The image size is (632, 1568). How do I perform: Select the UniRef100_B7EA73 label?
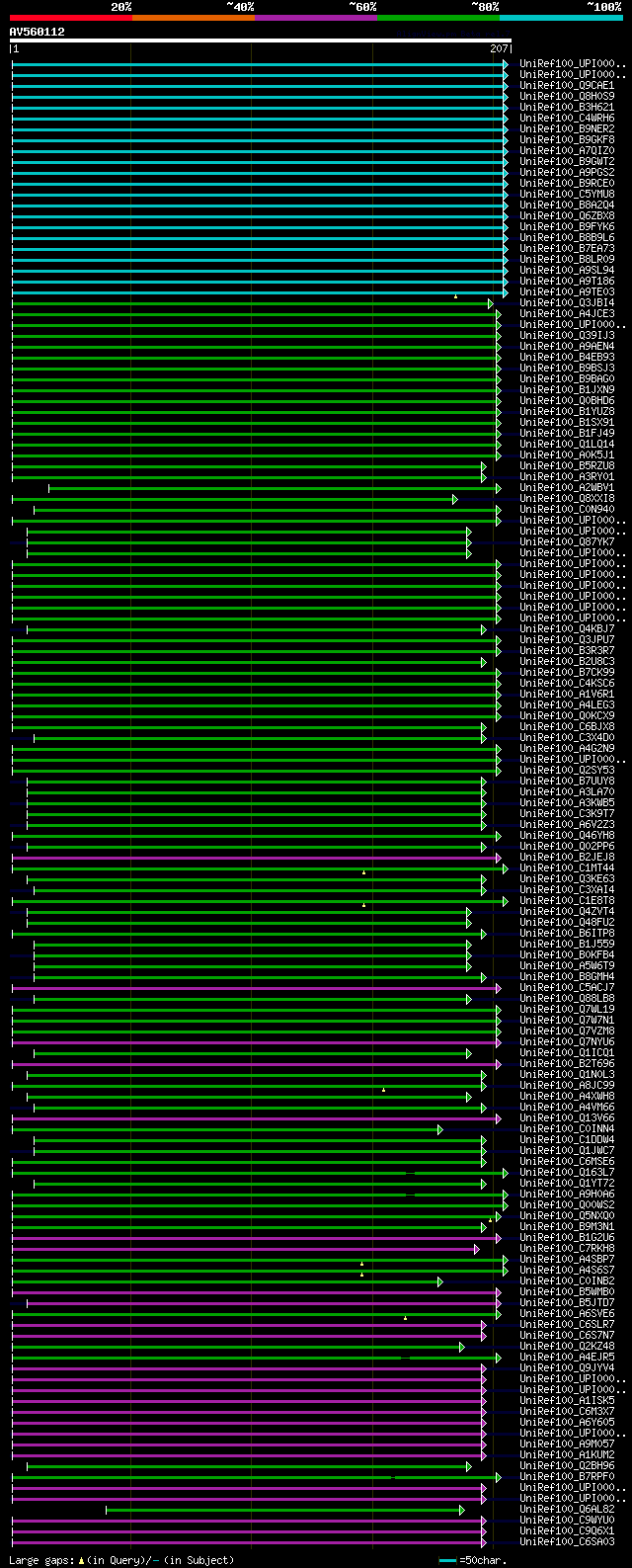tap(567, 249)
